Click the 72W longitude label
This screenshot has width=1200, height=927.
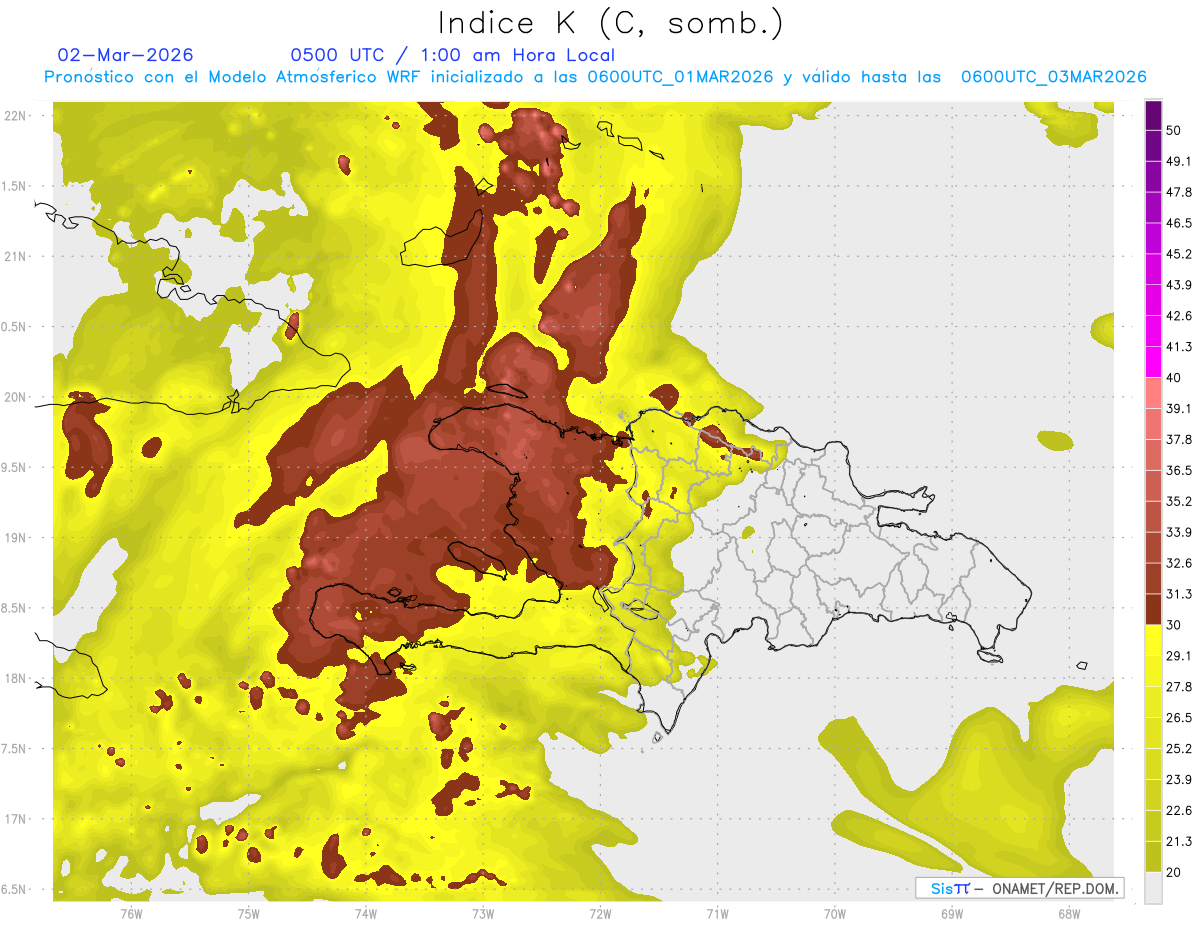tap(600, 913)
